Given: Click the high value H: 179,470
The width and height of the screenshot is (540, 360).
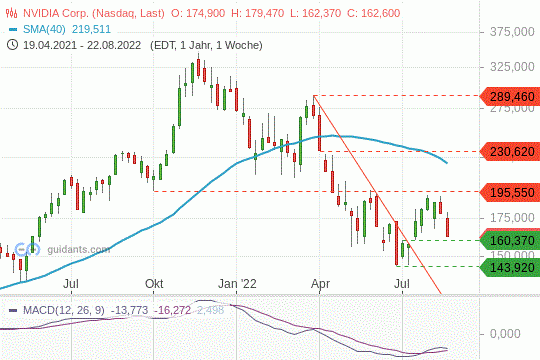Looking at the screenshot, I should [258, 13].
